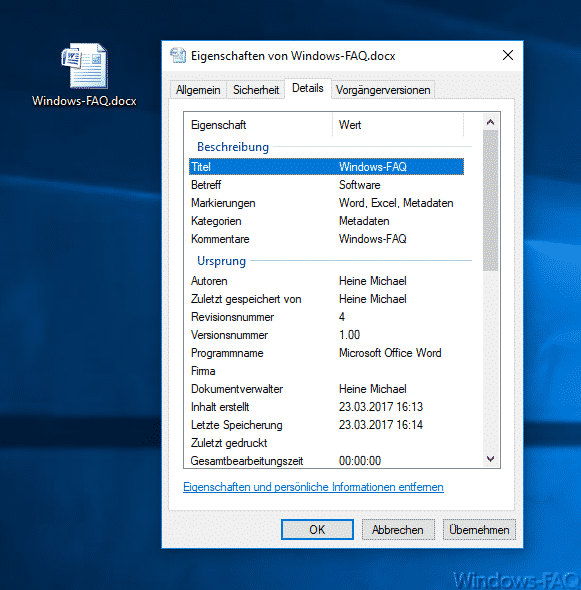Viewport: 581px width, 590px height.
Task: Click the Ursprung group header
Action: (x=221, y=261)
